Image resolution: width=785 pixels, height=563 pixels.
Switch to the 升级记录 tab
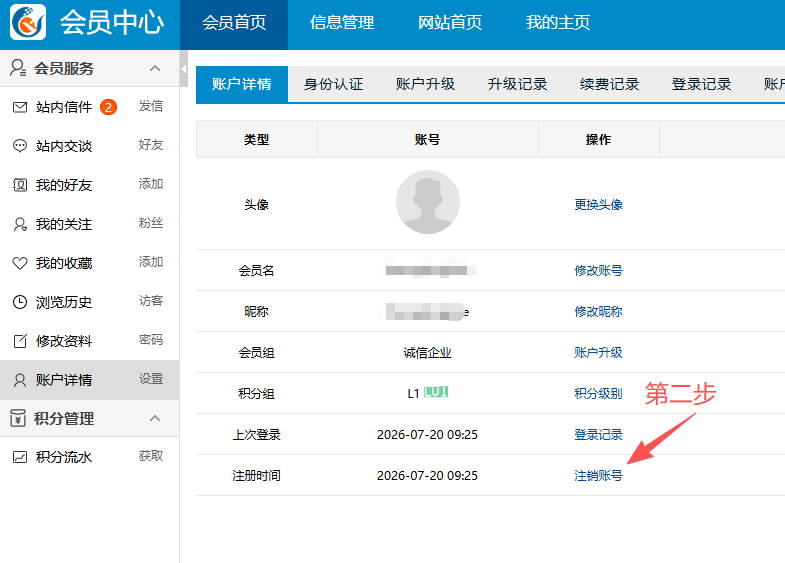(518, 84)
